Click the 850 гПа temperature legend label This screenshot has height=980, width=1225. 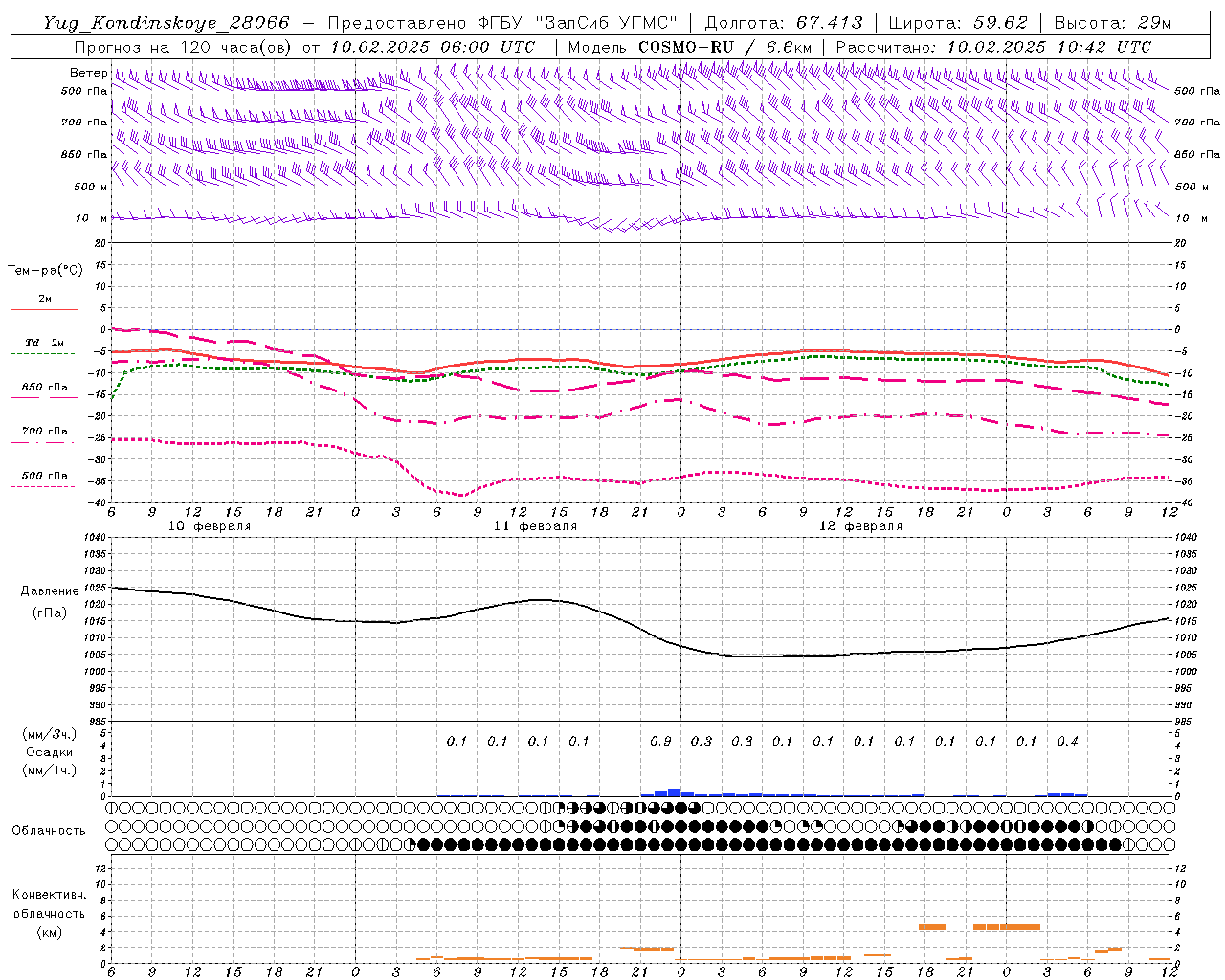point(44,388)
